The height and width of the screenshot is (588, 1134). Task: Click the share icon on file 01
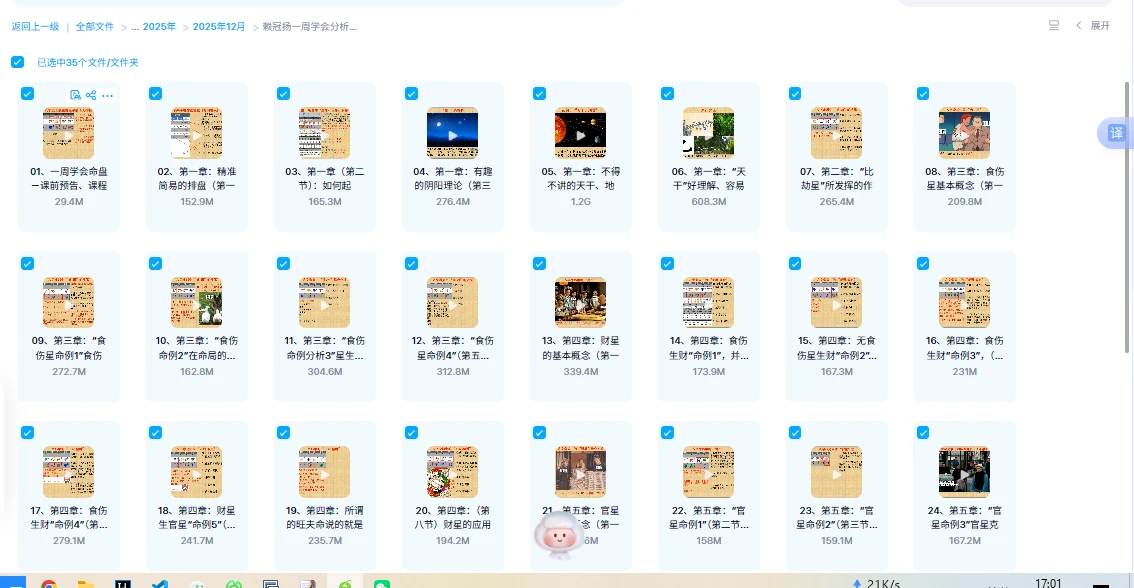click(x=91, y=95)
